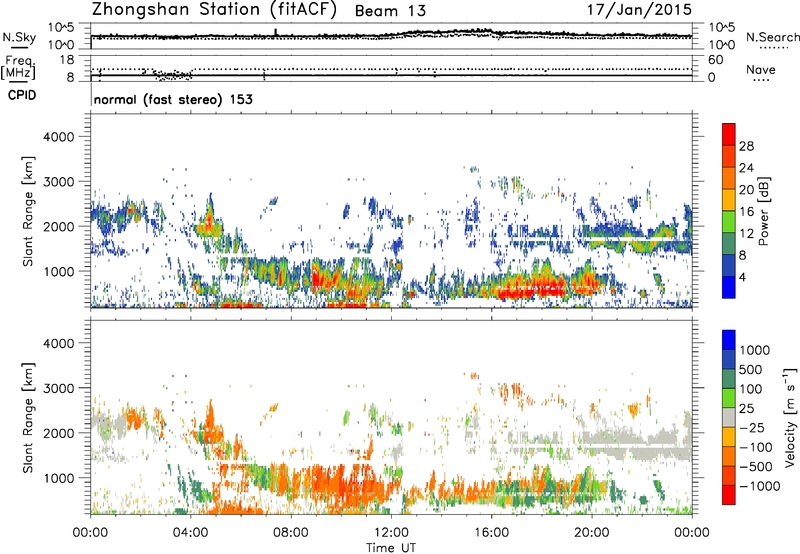Click the "4000" tick on the power panel

click(x=58, y=137)
